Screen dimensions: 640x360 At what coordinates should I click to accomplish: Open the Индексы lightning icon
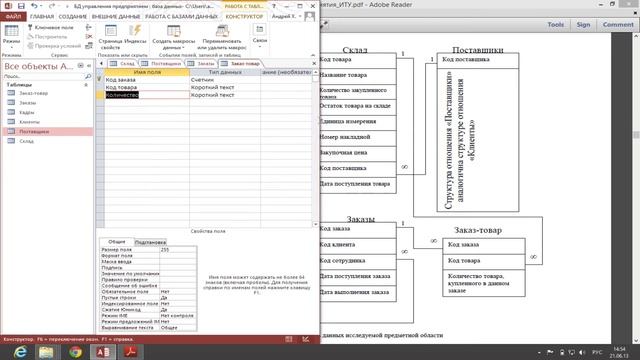pyautogui.click(x=135, y=31)
